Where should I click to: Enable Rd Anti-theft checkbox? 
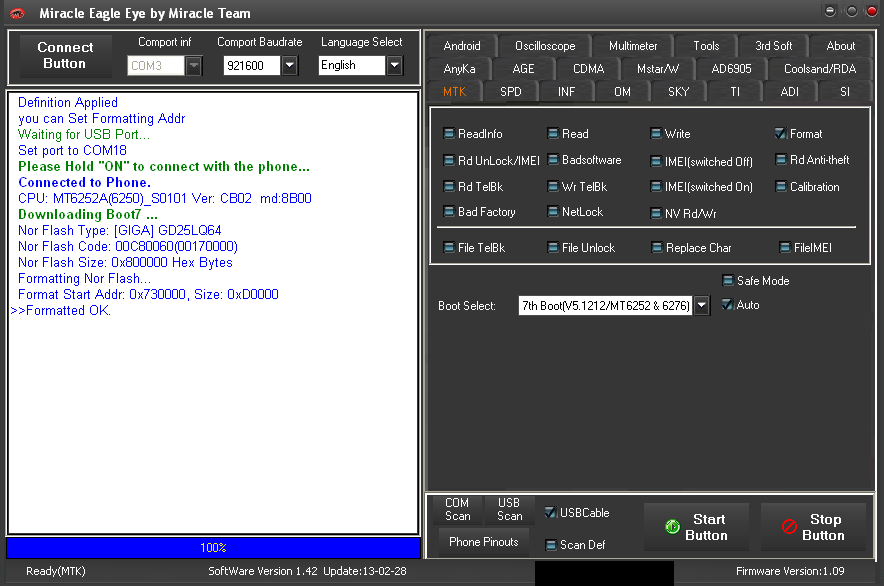(x=781, y=160)
